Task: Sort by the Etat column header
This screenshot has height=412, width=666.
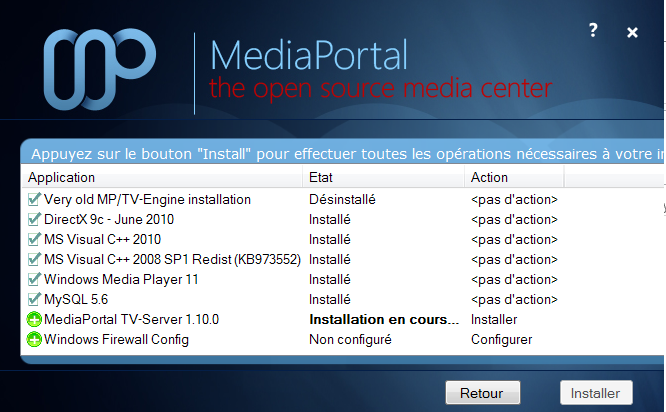Action: tap(383, 177)
